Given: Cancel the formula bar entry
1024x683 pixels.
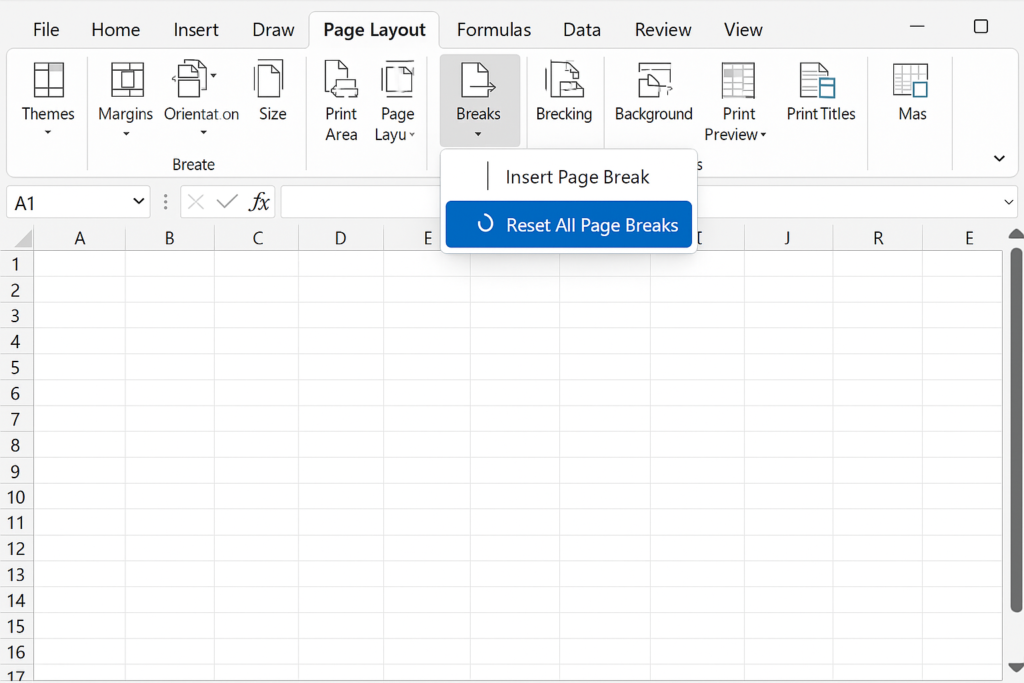Looking at the screenshot, I should [195, 202].
